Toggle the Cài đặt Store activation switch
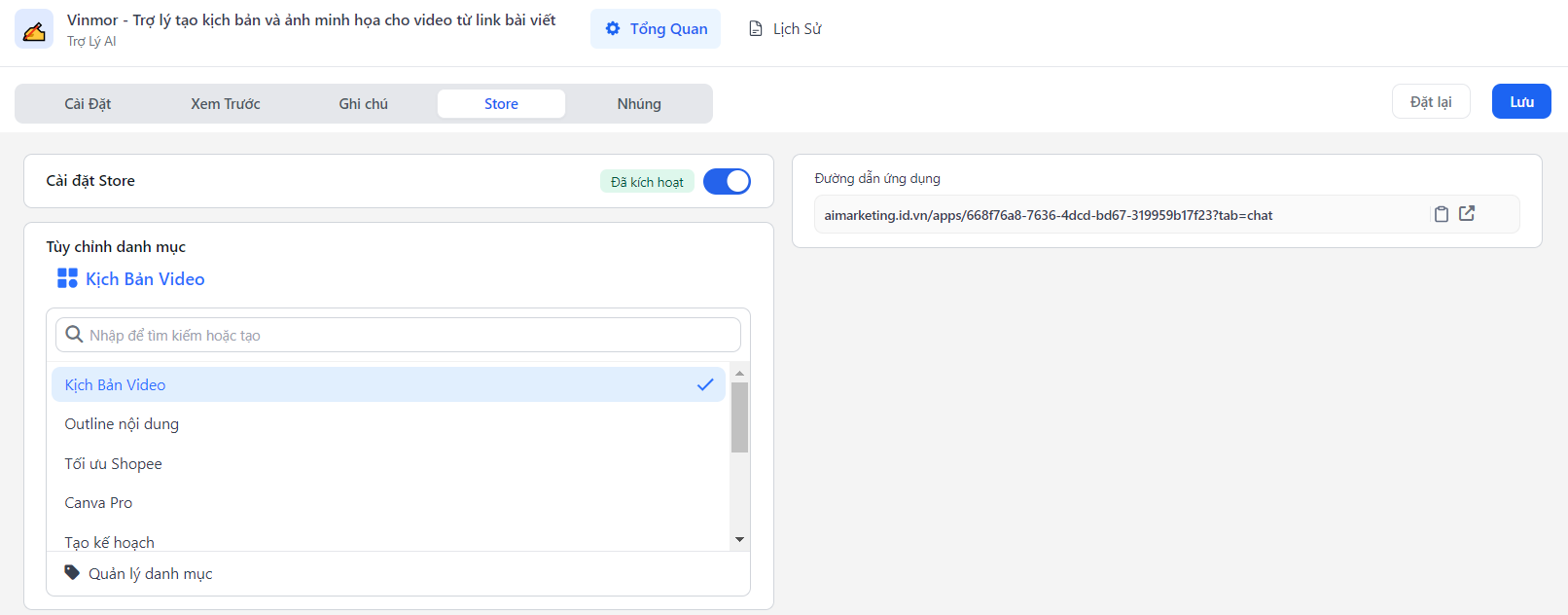 click(726, 181)
